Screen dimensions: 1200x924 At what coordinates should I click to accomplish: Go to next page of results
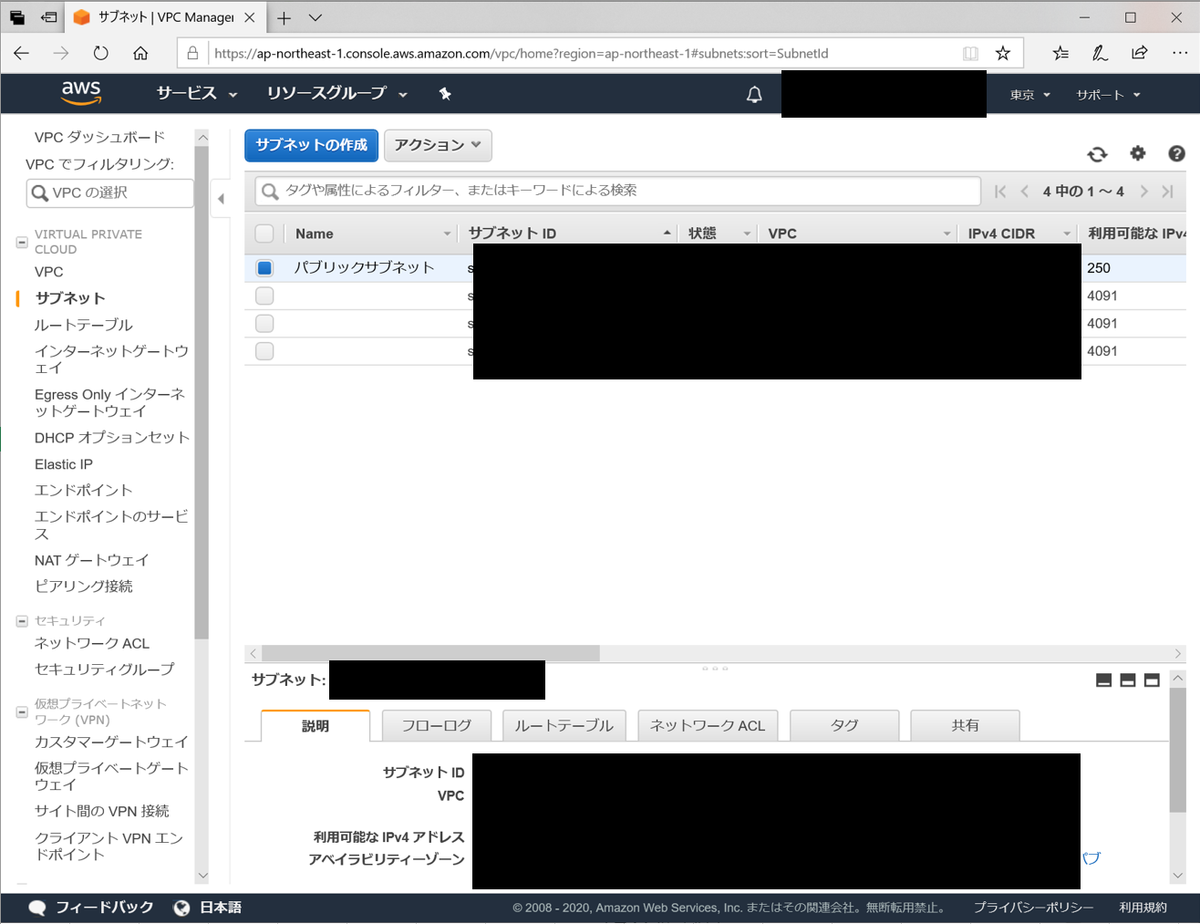(x=1145, y=191)
